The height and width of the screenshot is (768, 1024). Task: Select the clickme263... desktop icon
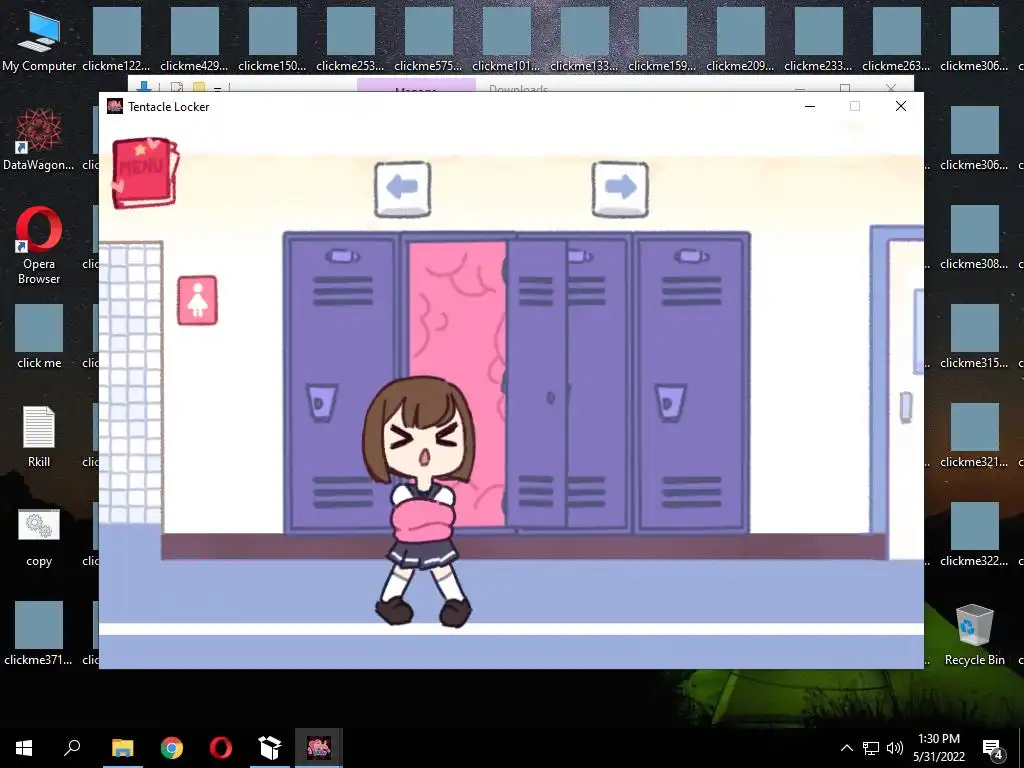(896, 40)
